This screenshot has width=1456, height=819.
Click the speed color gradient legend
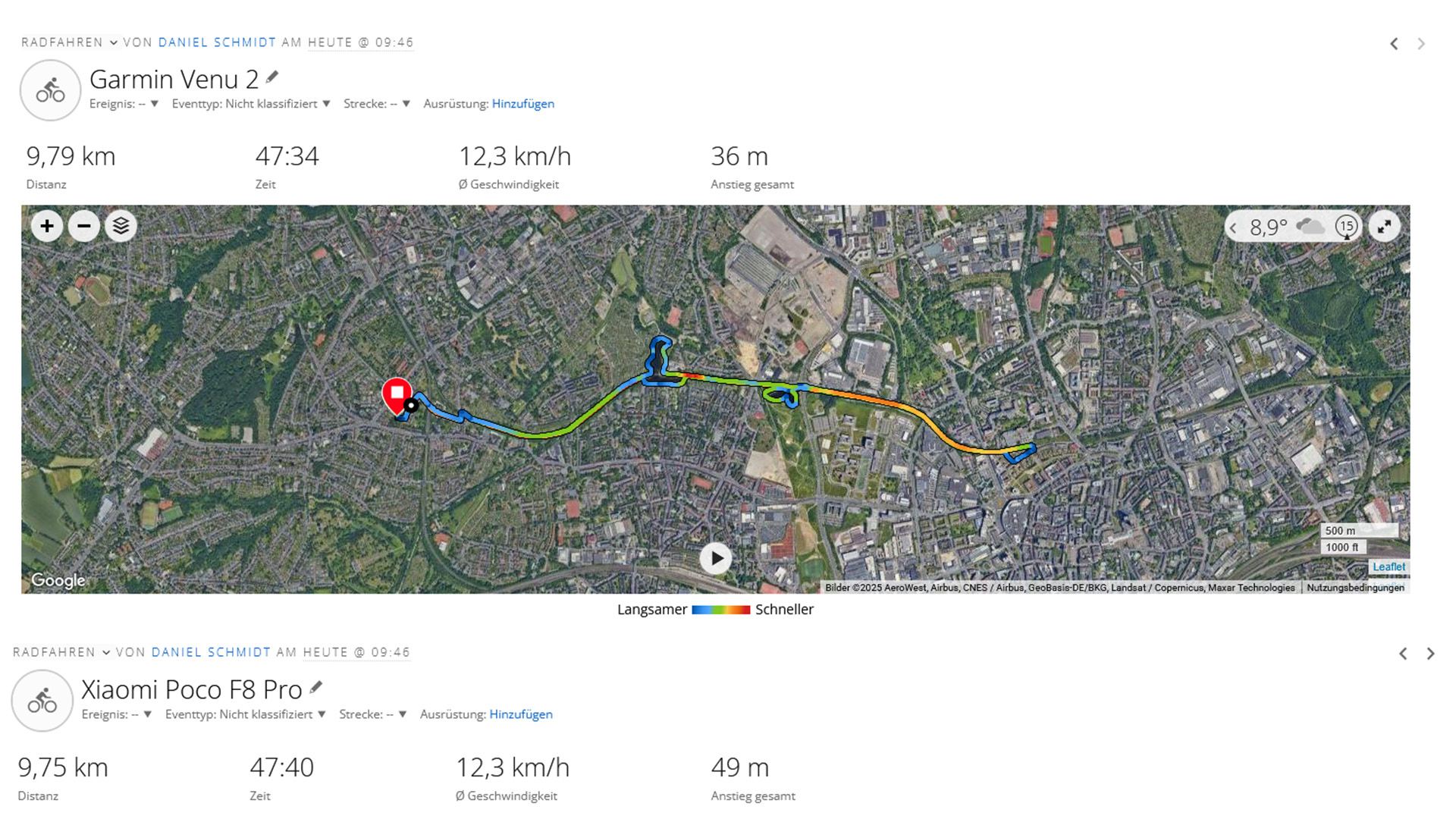click(x=720, y=610)
